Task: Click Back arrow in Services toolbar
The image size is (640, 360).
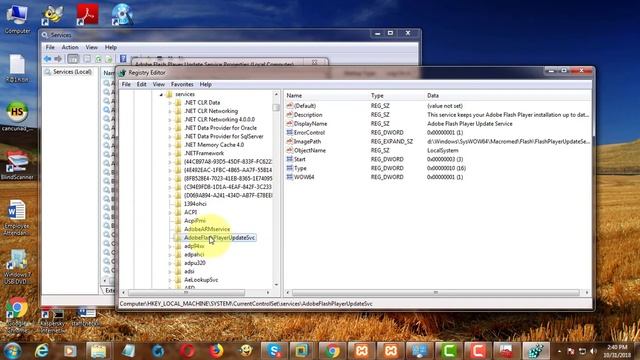Action: pos(47,59)
